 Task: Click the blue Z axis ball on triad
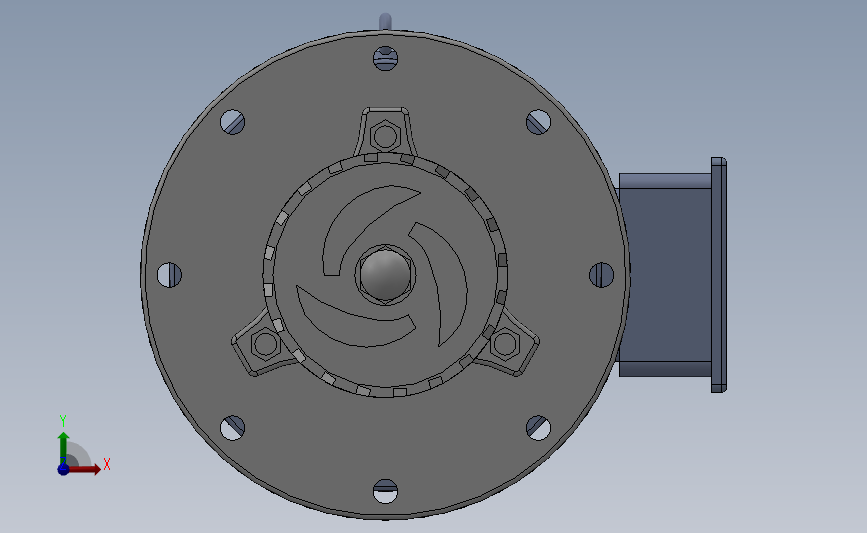63,469
